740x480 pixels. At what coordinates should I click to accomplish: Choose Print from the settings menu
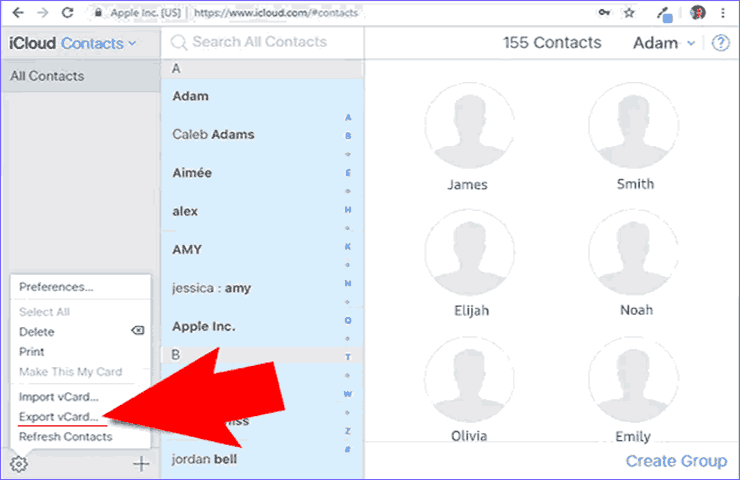32,352
